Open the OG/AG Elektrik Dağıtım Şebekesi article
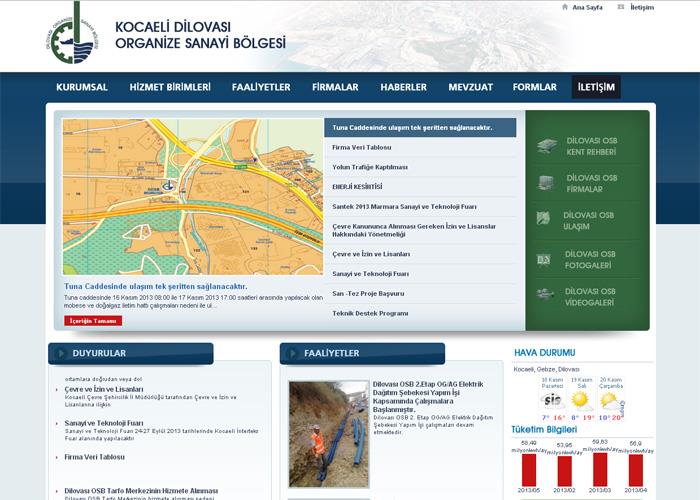This screenshot has height=500, width=700. [428, 397]
